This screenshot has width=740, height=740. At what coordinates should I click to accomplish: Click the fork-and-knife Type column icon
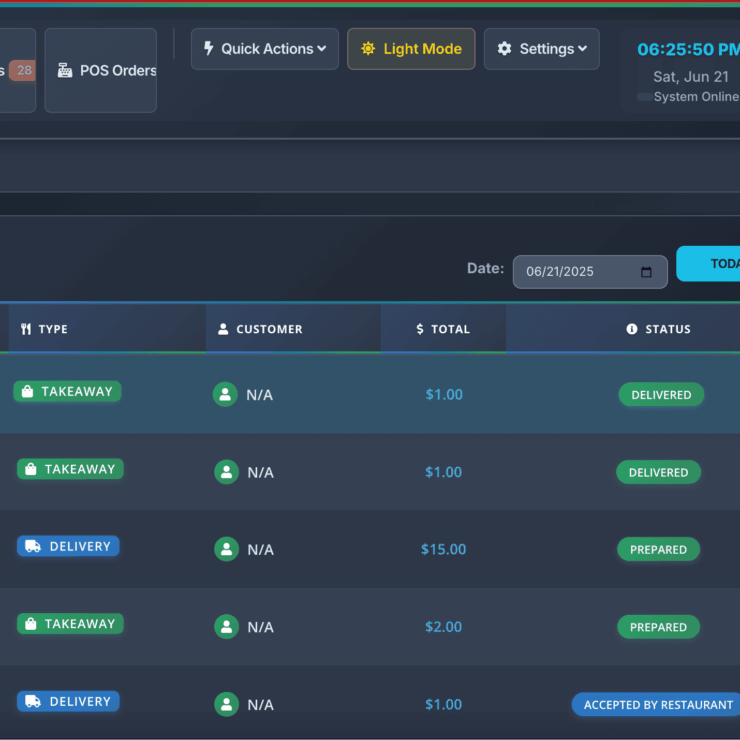click(26, 329)
